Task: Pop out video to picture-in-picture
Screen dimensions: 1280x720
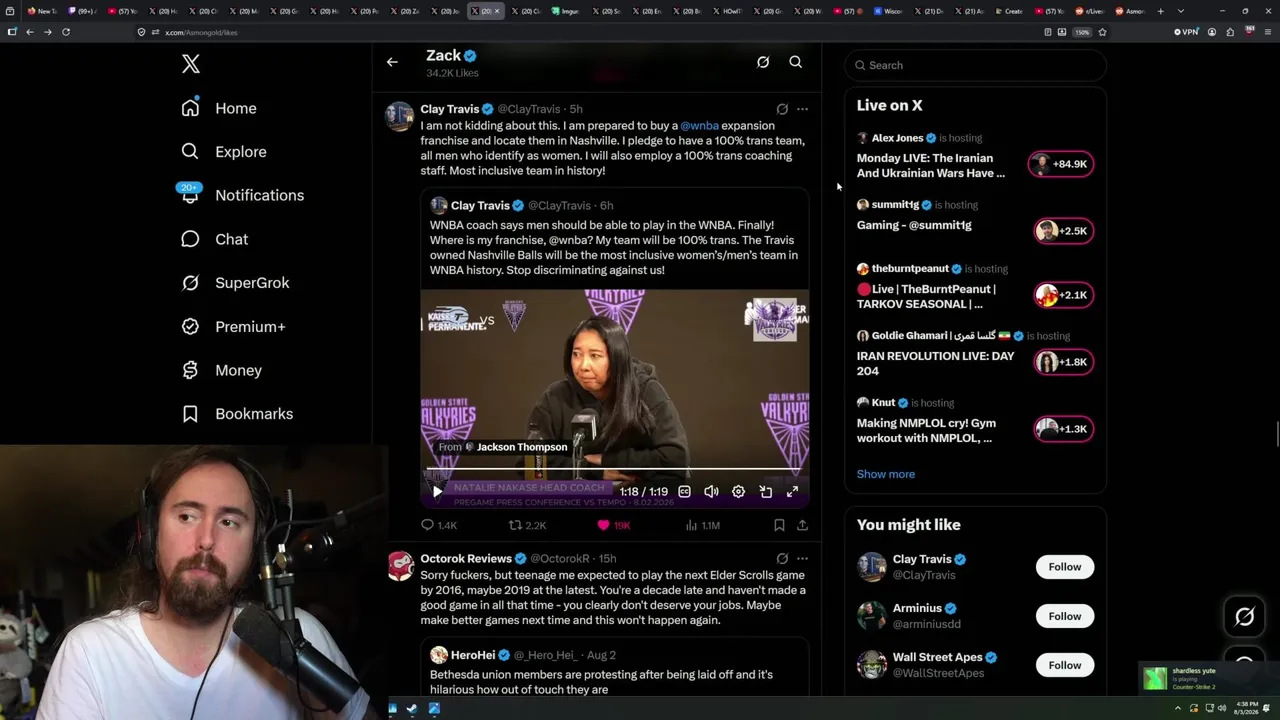Action: (x=765, y=492)
